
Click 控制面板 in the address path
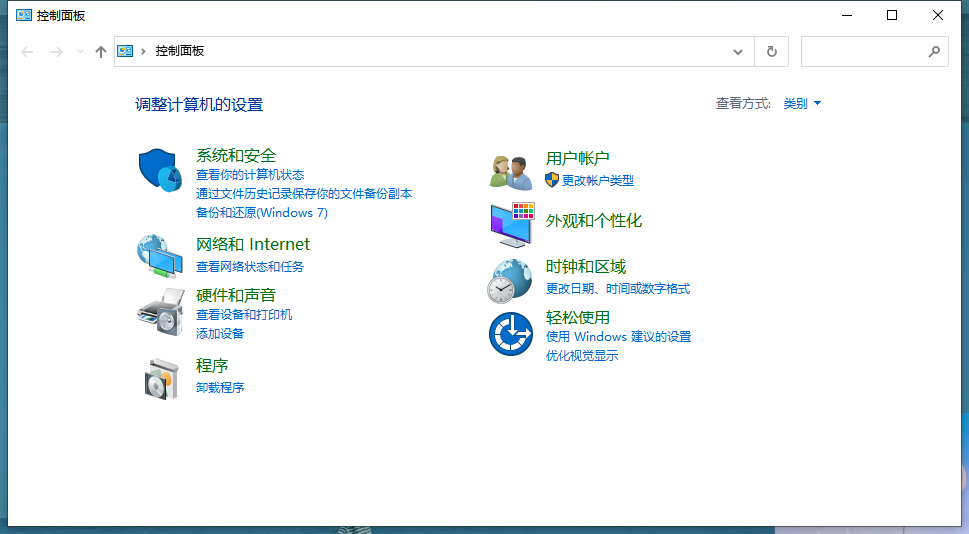[180, 51]
